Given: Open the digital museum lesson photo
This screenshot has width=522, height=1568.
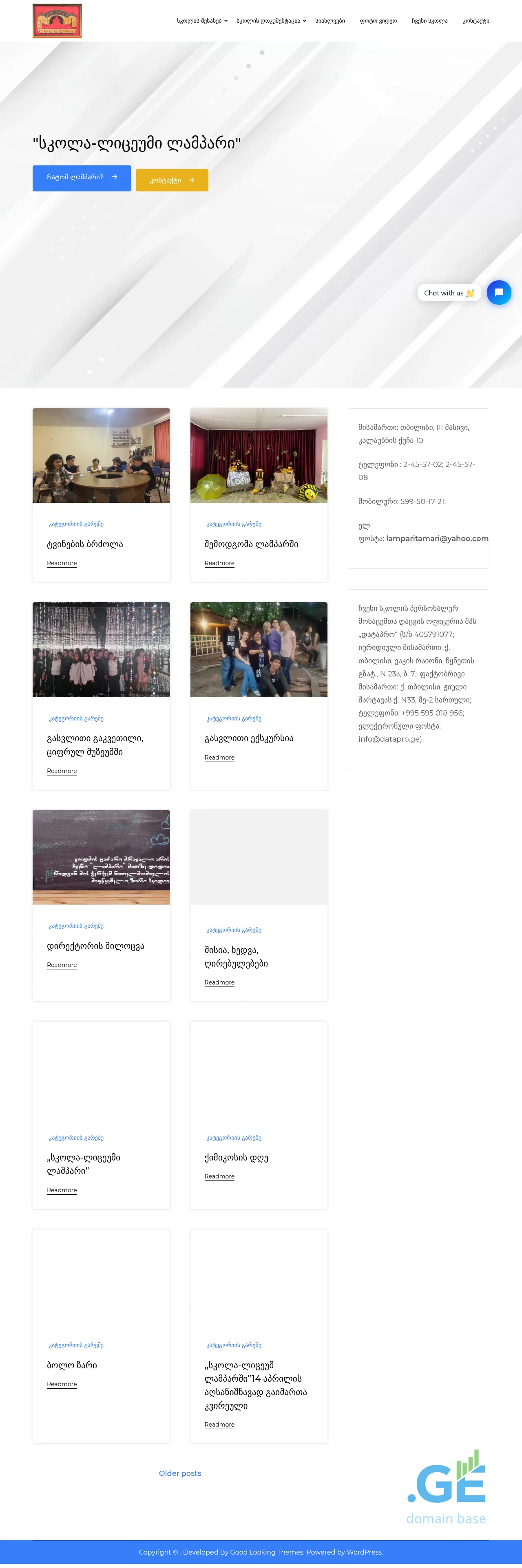Looking at the screenshot, I should 101,650.
